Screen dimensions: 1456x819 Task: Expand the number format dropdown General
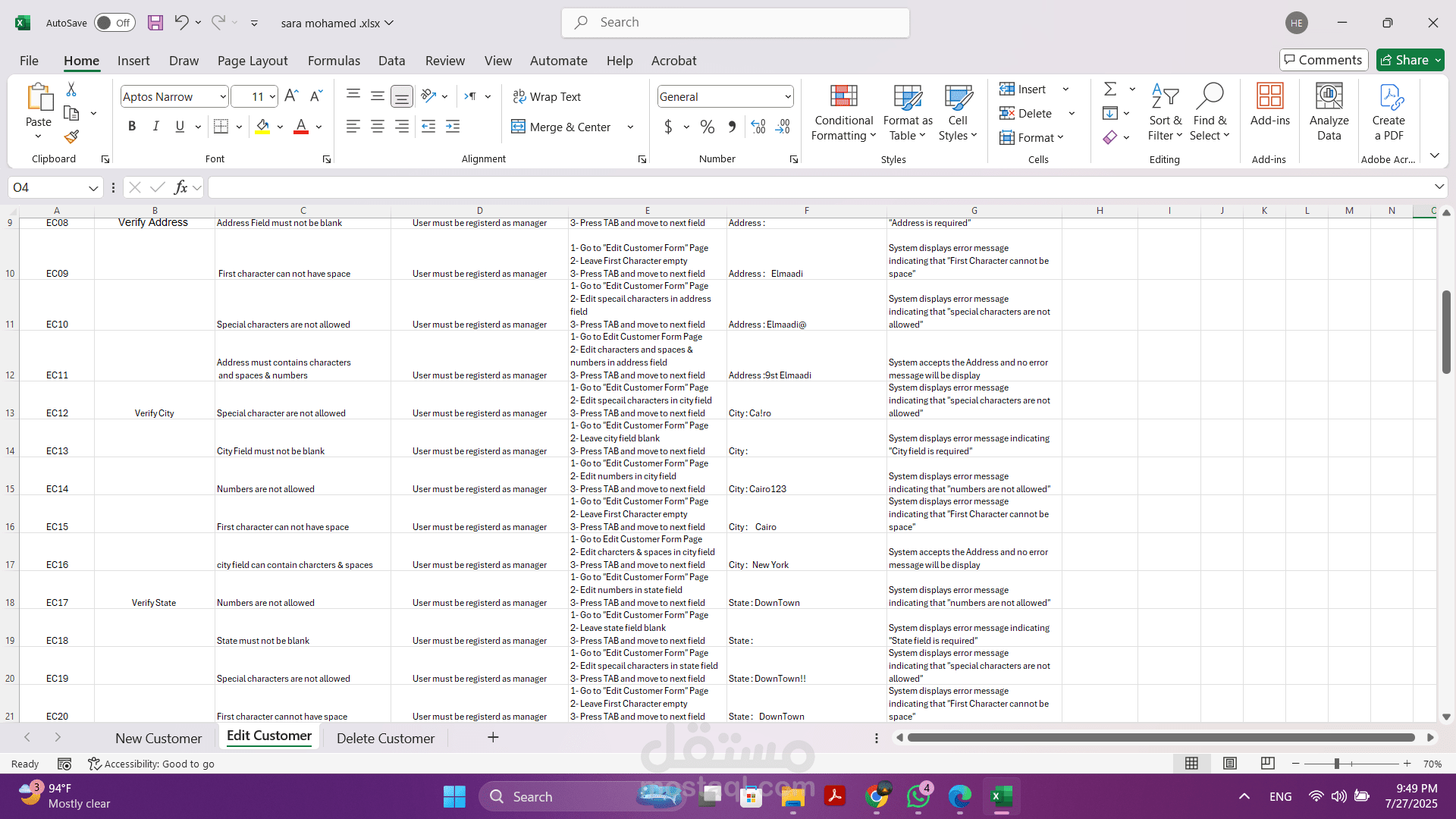click(x=788, y=96)
